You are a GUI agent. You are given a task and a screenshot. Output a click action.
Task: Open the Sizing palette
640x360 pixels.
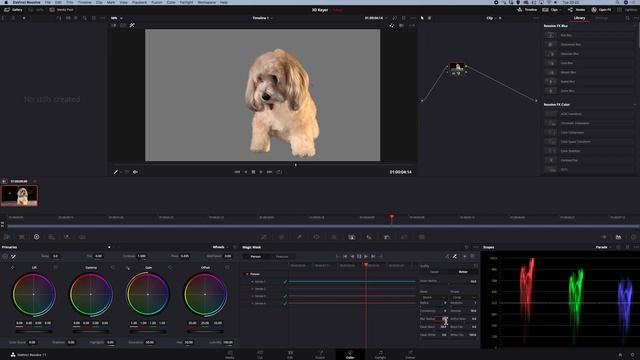pos(404,237)
